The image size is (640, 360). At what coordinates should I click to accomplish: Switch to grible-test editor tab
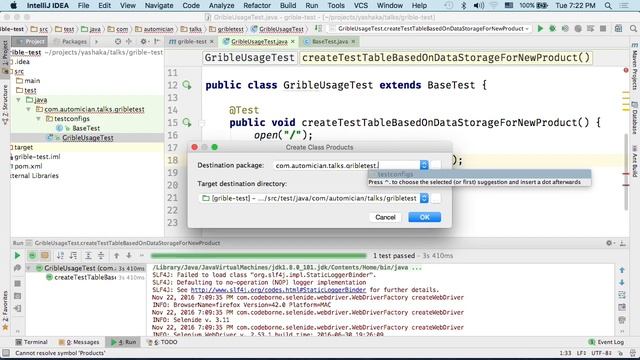(x=191, y=41)
